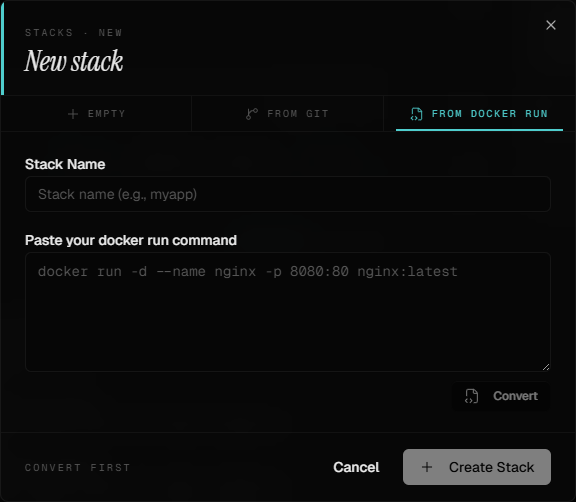Click the file-code icon beside FROM DOCKER RUN
This screenshot has height=502, width=576.
(416, 114)
